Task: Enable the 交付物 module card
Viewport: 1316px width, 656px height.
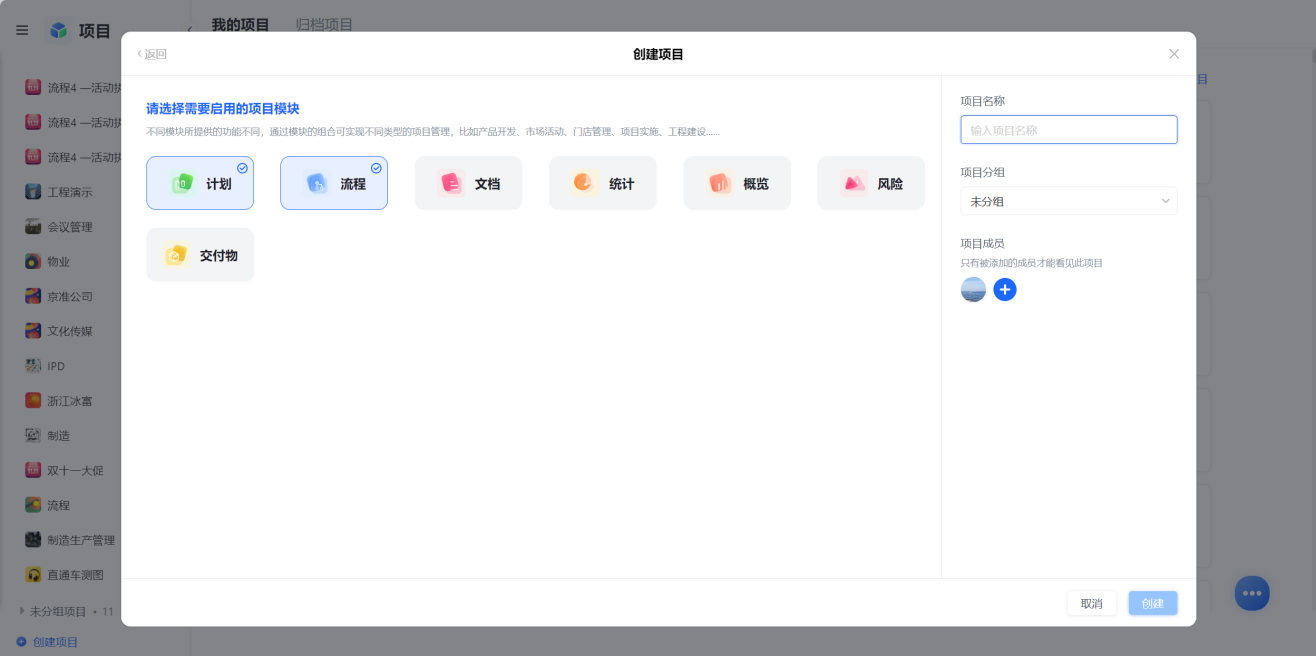Action: click(x=200, y=255)
